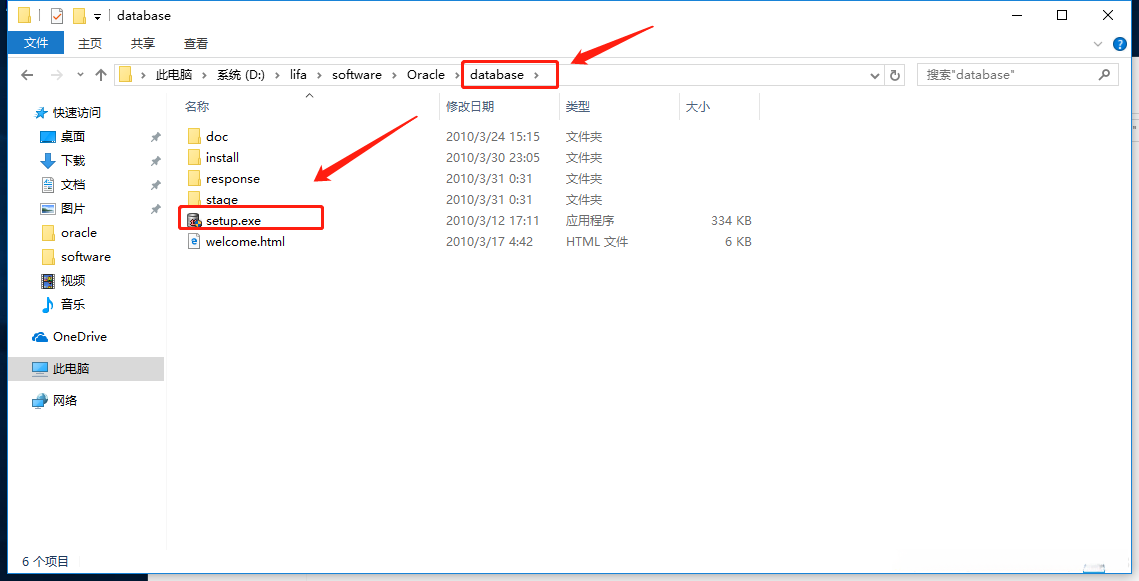Click the 6 KB size cell
Image resolution: width=1139 pixels, height=581 pixels.
738,242
